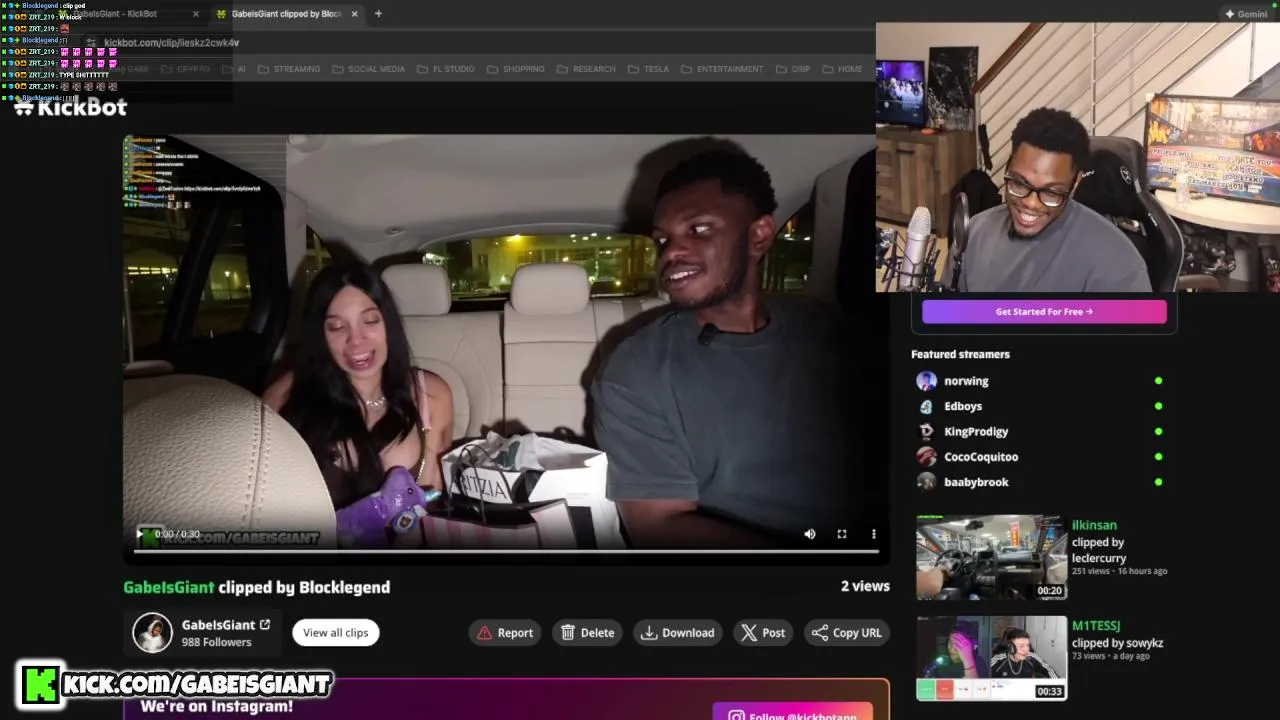The height and width of the screenshot is (720, 1280).
Task: Click GabeIsGiant name in clip title
Action: tap(169, 587)
